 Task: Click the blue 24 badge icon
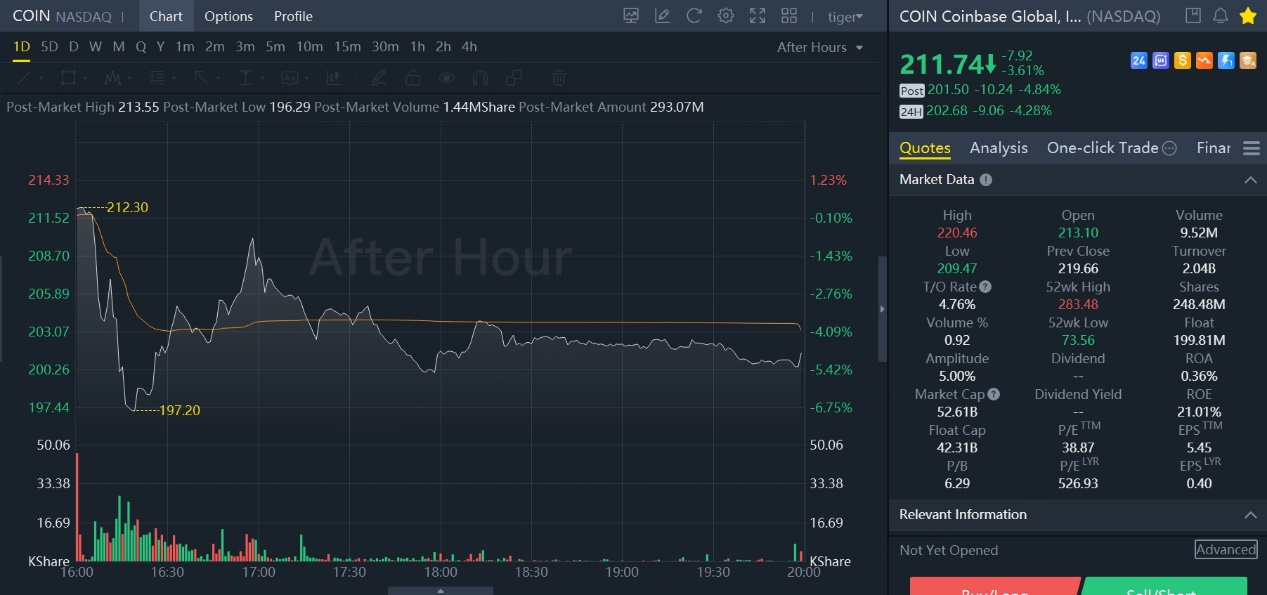1139,61
